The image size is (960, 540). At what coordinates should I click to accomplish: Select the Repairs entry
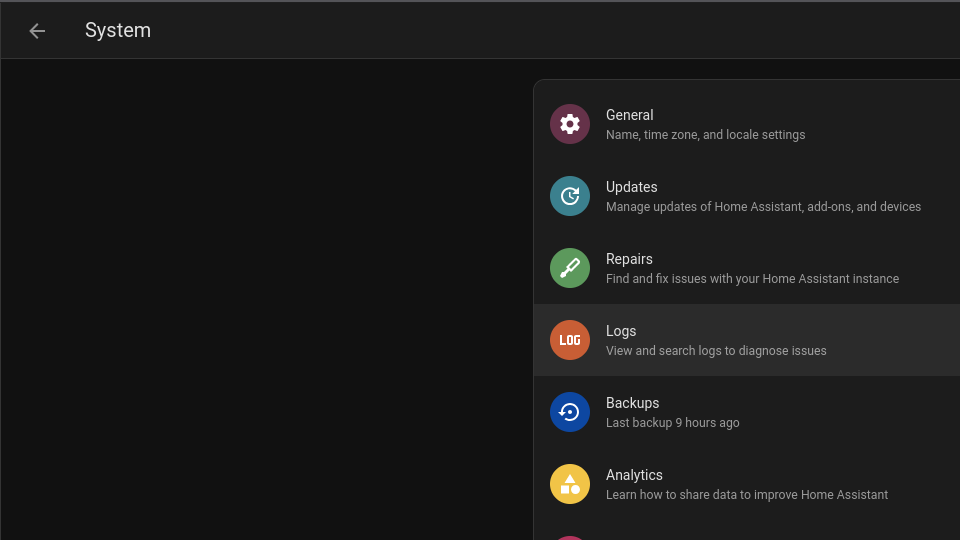629,259
